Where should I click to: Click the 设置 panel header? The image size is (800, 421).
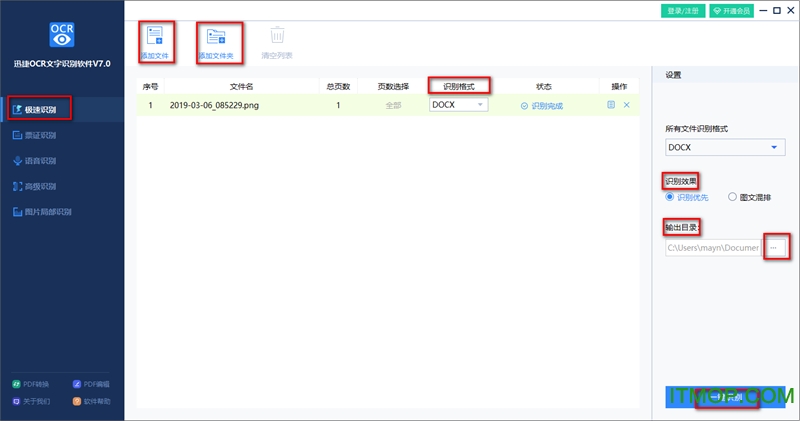tap(673, 75)
